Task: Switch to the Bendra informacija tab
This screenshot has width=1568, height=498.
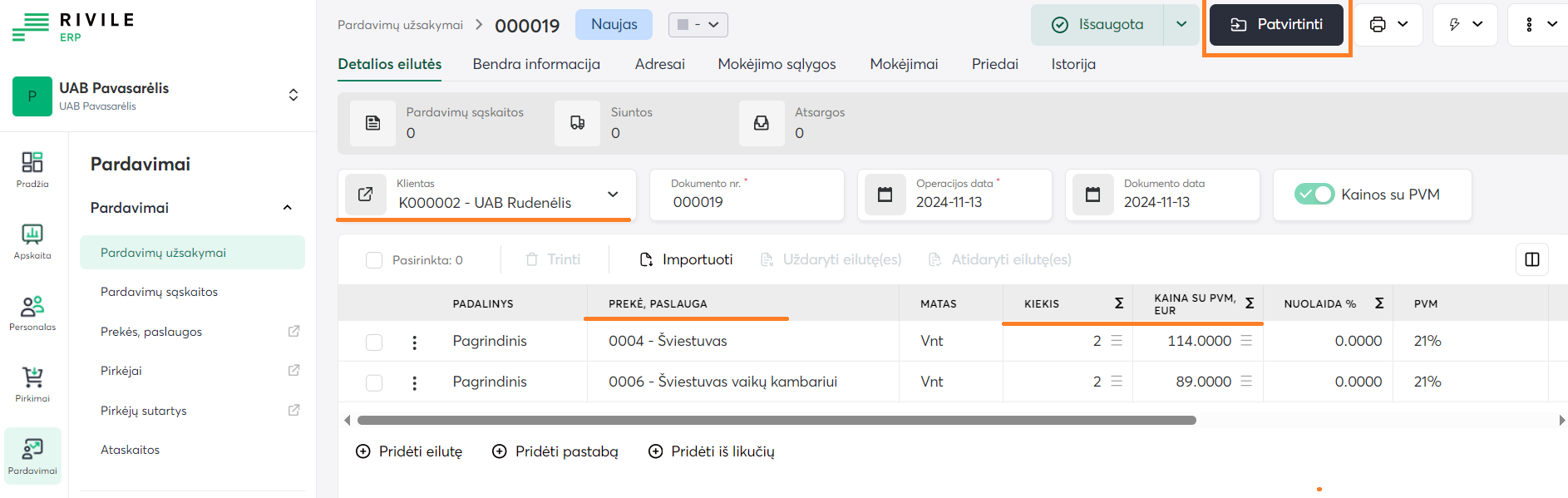Action: pos(536,64)
